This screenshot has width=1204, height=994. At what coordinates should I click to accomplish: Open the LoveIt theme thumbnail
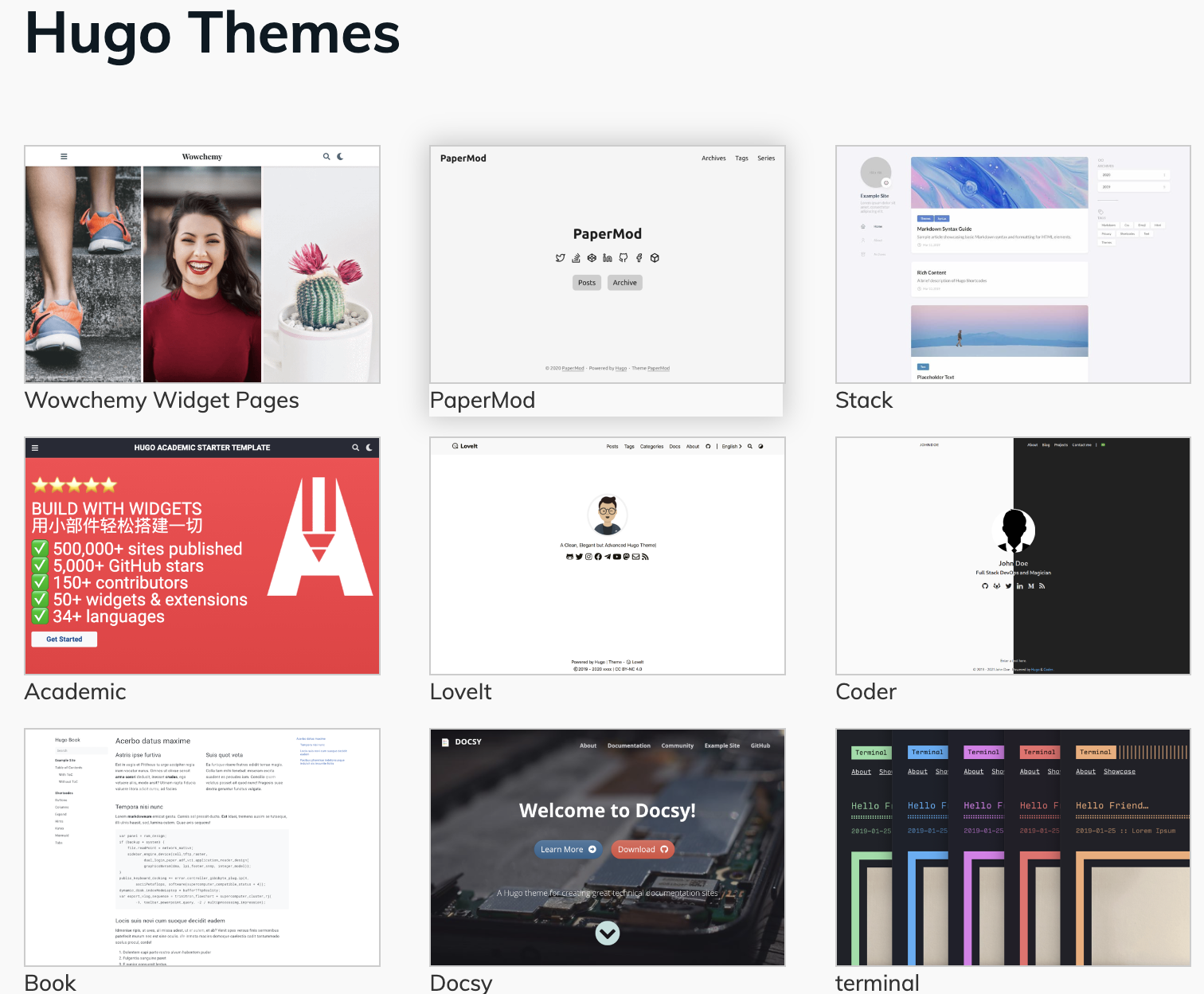pos(608,556)
